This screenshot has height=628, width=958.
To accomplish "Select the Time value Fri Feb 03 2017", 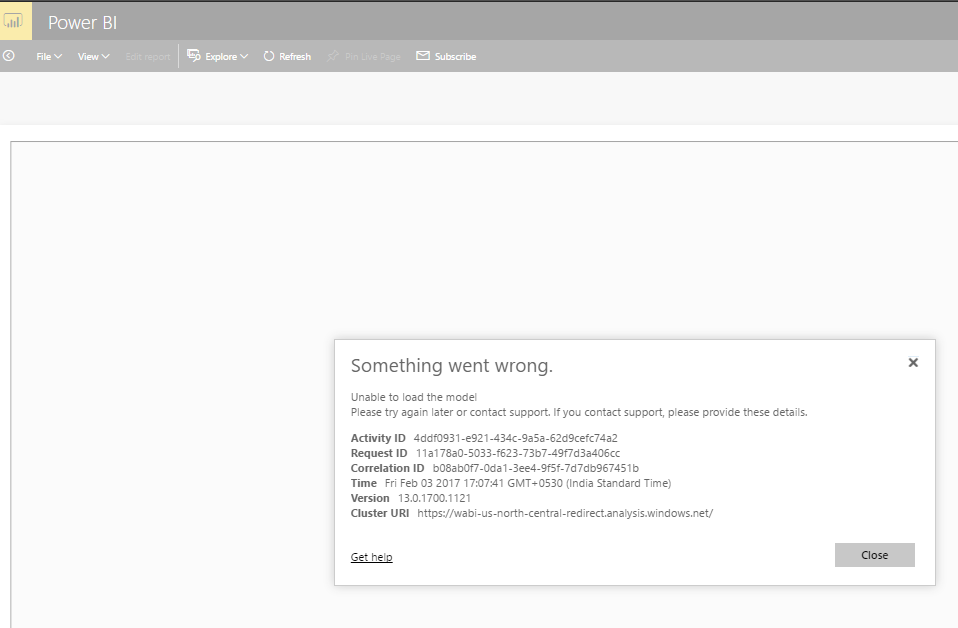I will coord(528,483).
